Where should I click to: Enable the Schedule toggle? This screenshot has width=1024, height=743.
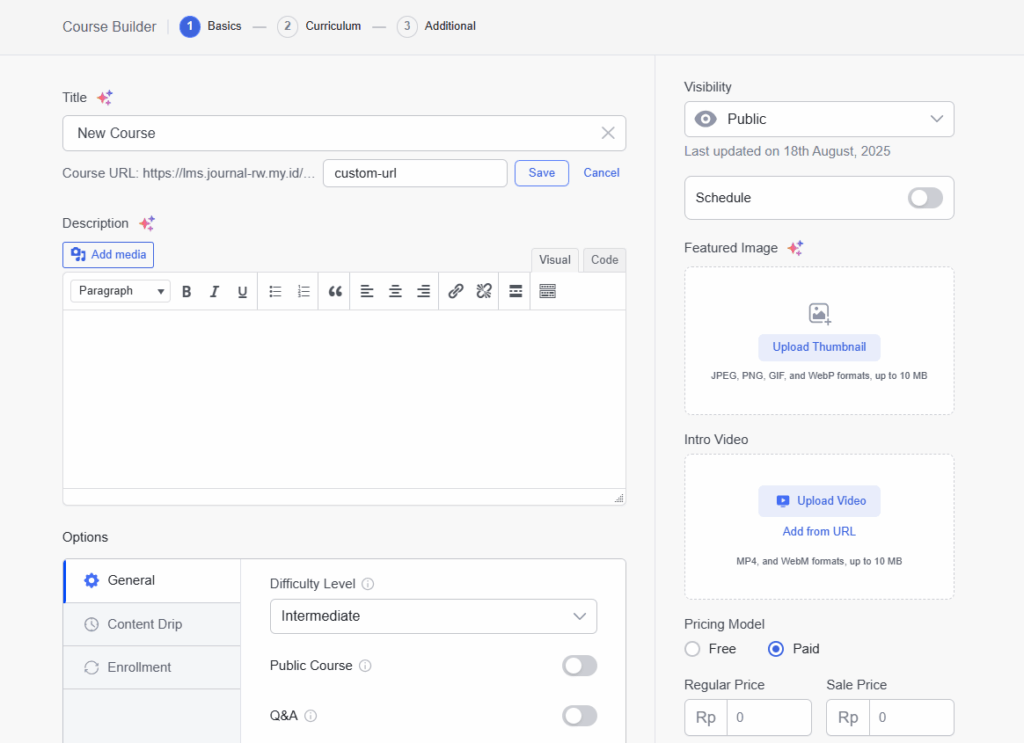(x=925, y=197)
